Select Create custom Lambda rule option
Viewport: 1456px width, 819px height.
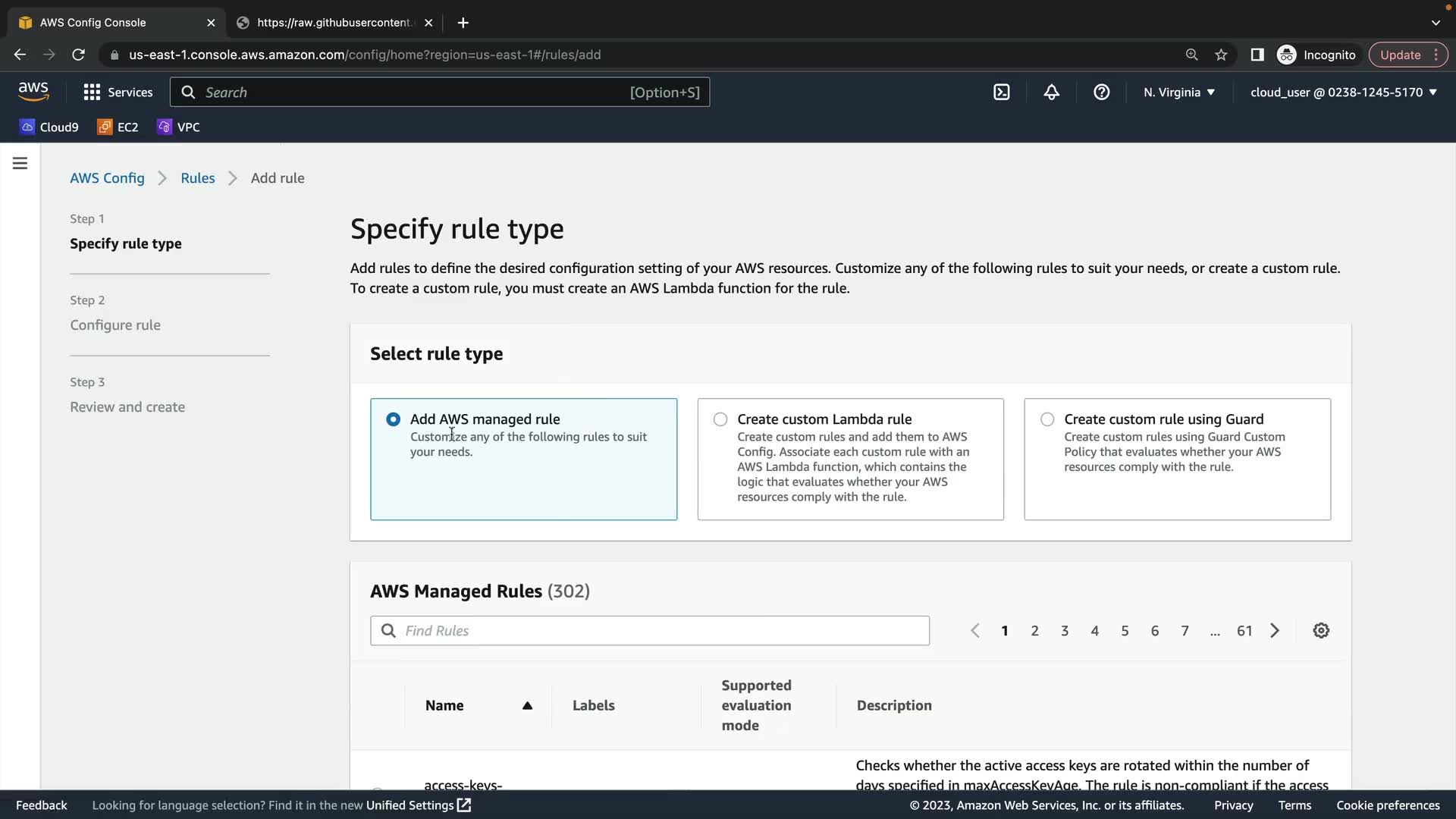click(720, 419)
